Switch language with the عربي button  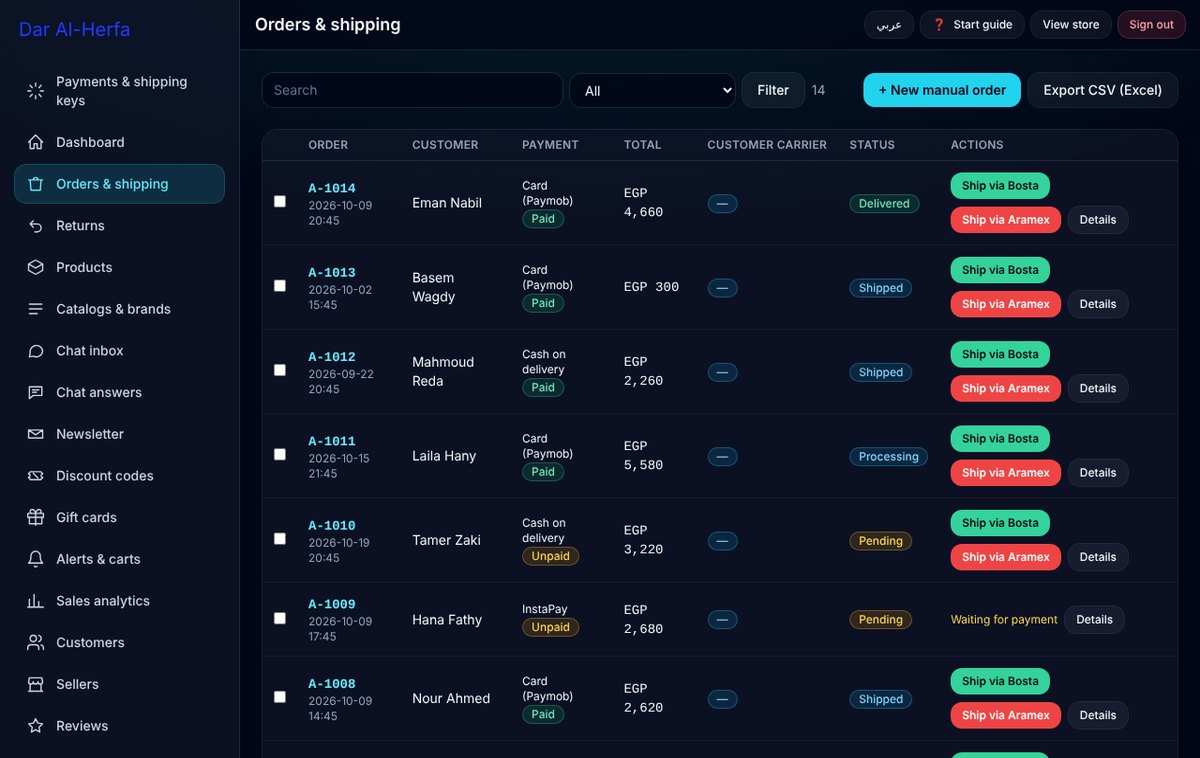[x=889, y=24]
